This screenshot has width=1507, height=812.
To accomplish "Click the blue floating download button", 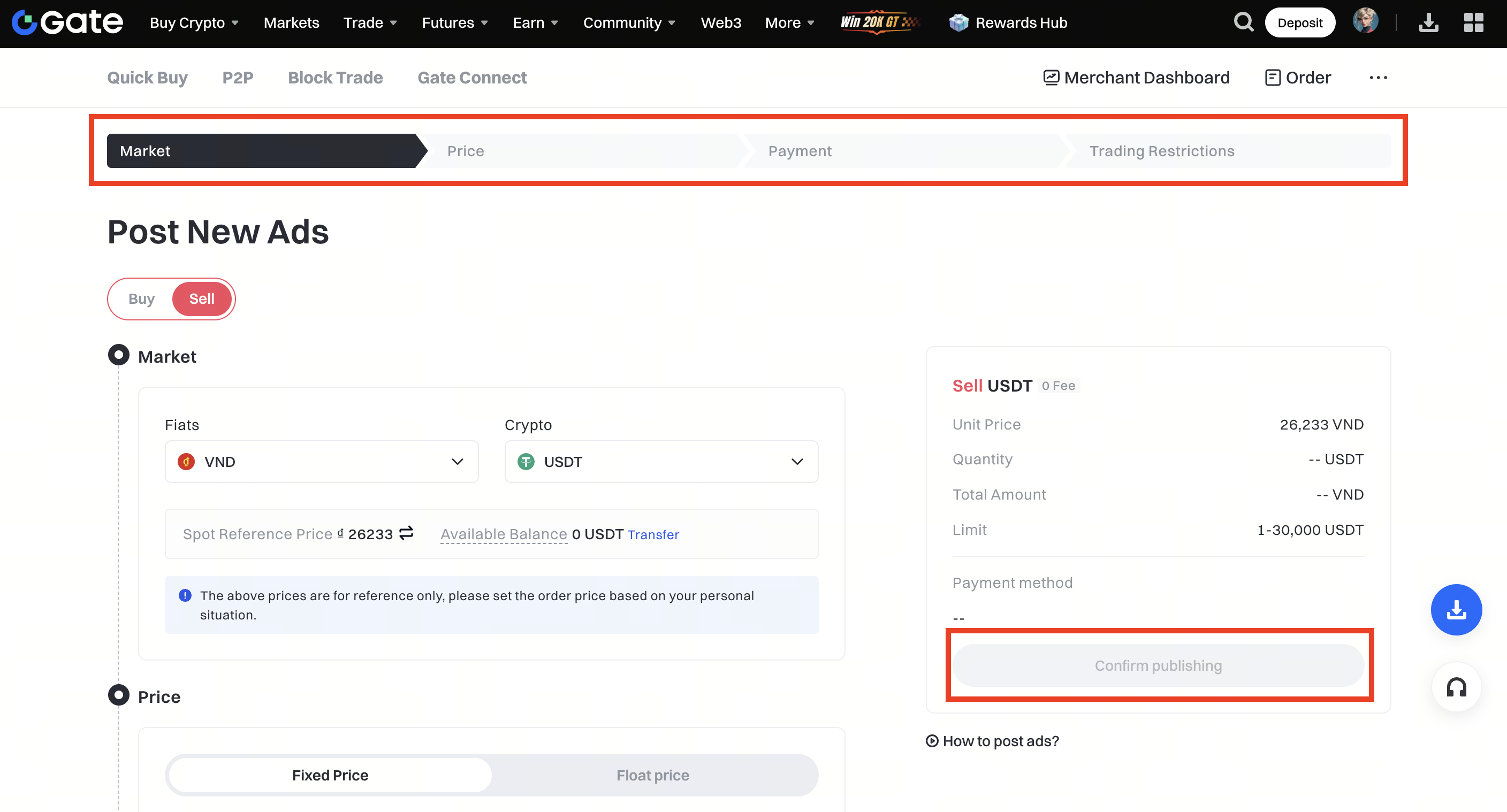I will [x=1456, y=609].
